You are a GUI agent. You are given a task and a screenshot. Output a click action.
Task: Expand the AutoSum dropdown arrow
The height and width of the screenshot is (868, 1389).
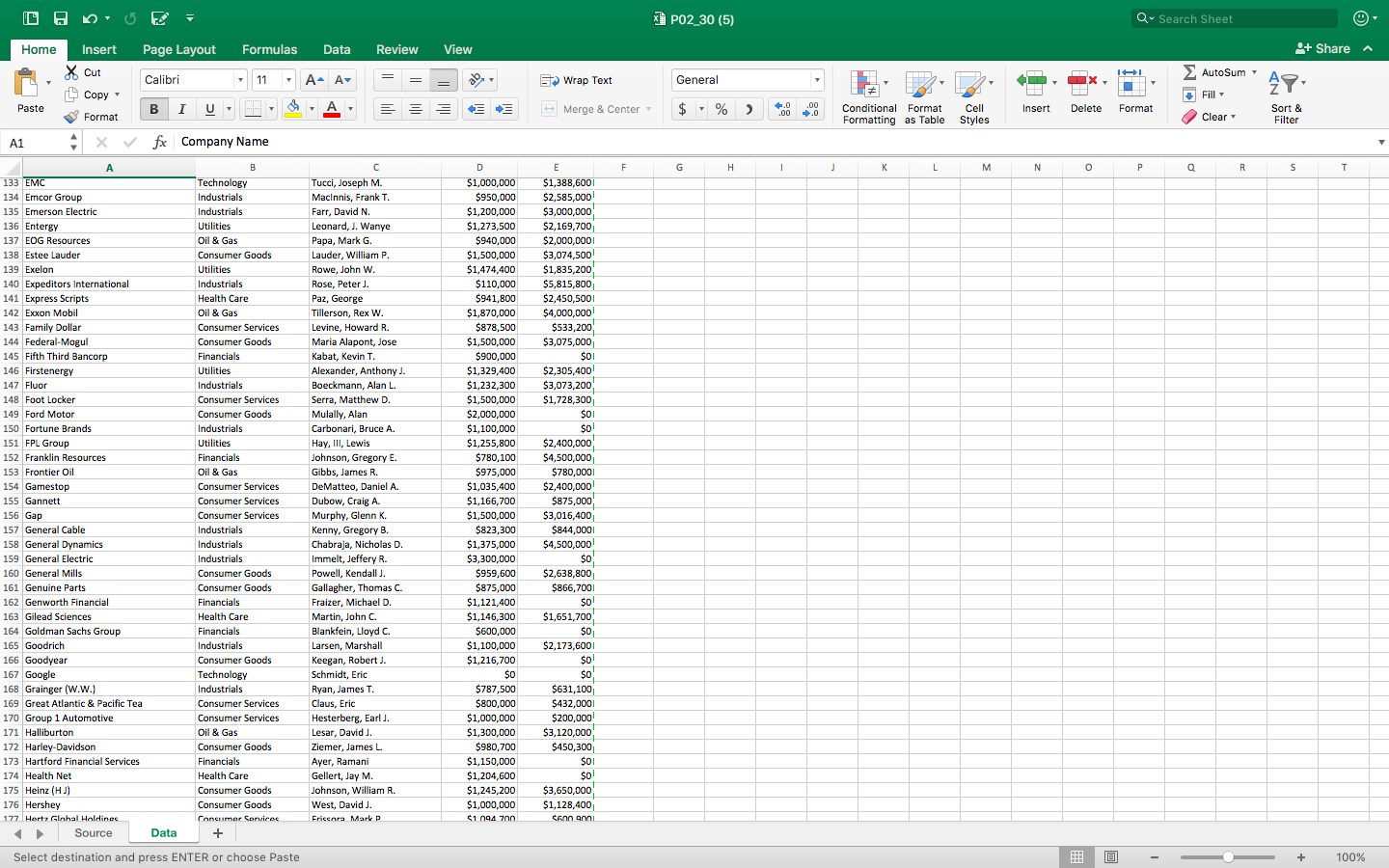pos(1254,72)
